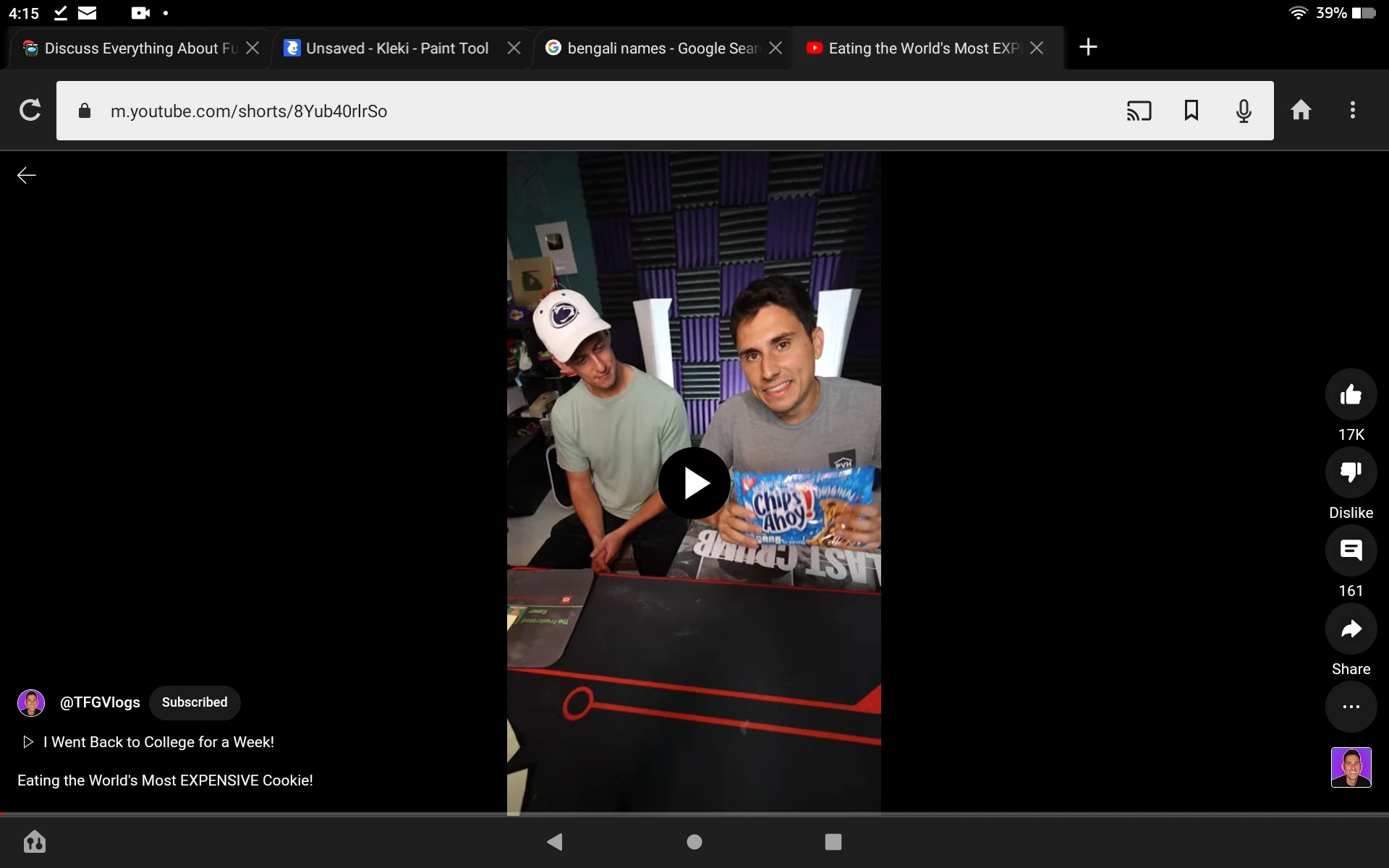Image resolution: width=1389 pixels, height=868 pixels.
Task: Open the @TFGVlogs channel link
Action: 100,702
